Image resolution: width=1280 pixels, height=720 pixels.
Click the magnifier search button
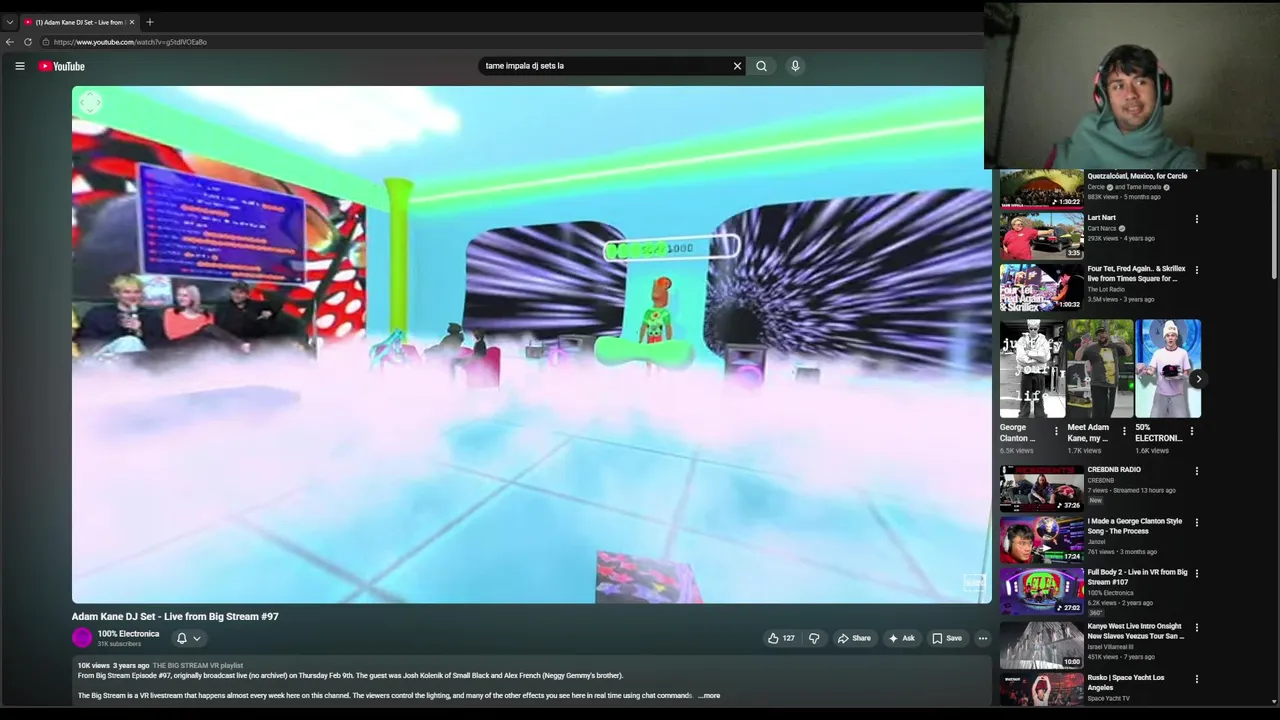coord(762,66)
